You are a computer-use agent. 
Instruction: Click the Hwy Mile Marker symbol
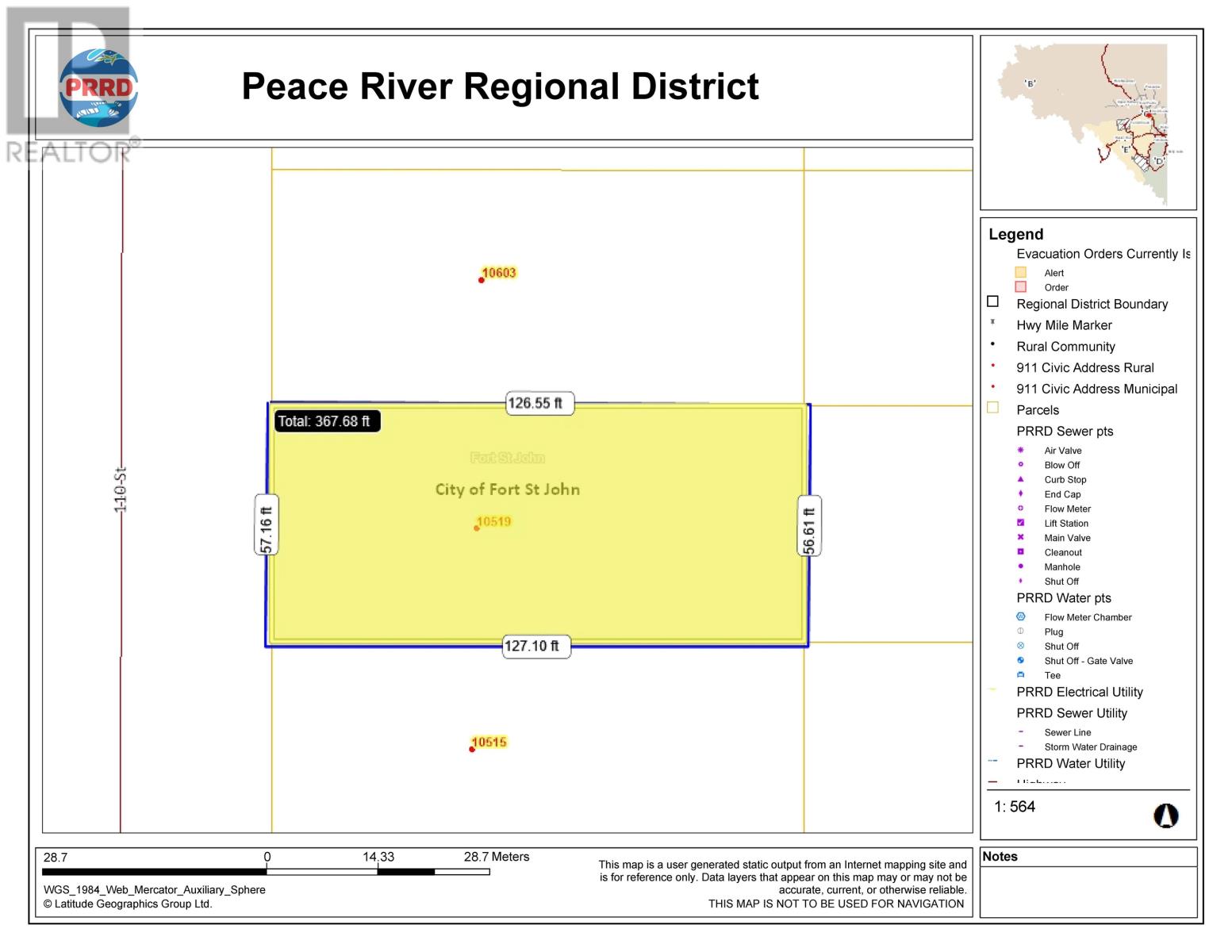pos(992,322)
